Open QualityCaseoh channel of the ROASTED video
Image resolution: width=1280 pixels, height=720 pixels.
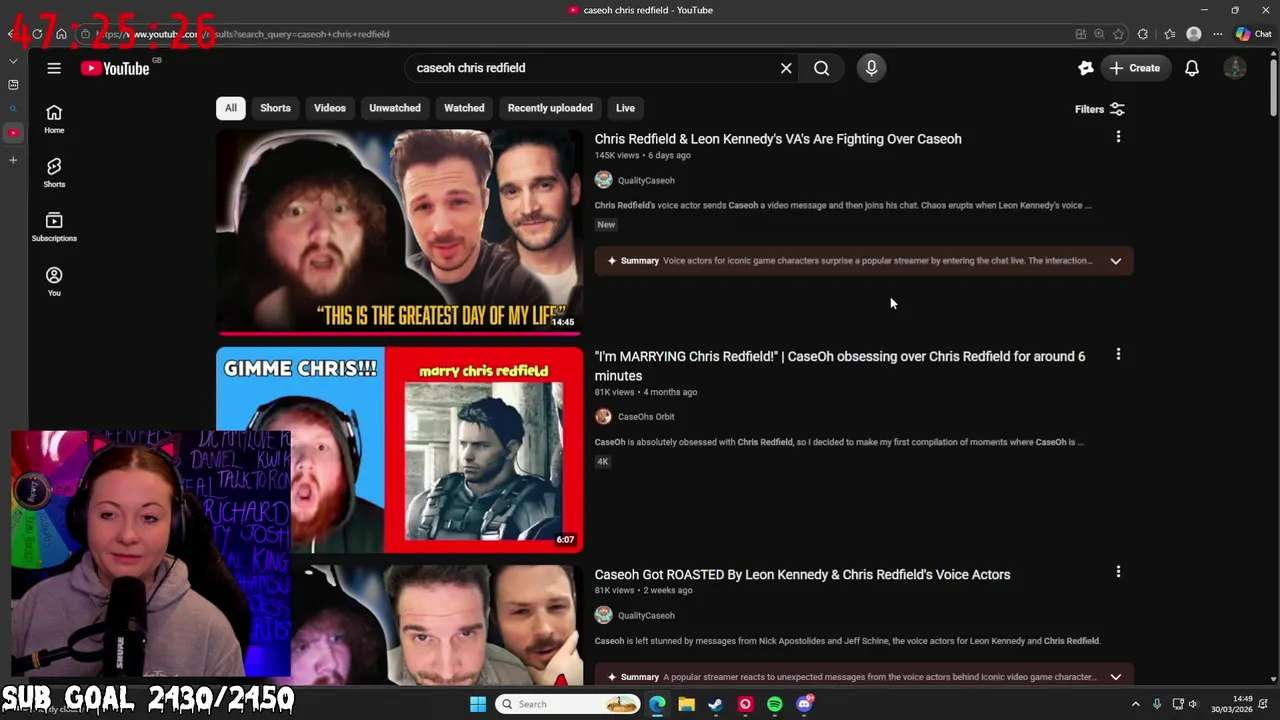tap(646, 615)
